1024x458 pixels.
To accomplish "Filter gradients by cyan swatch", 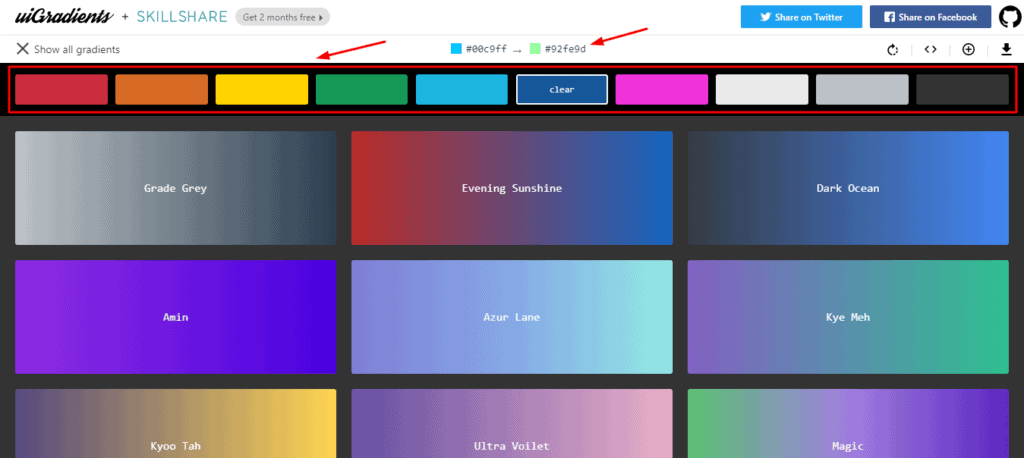I will point(462,90).
